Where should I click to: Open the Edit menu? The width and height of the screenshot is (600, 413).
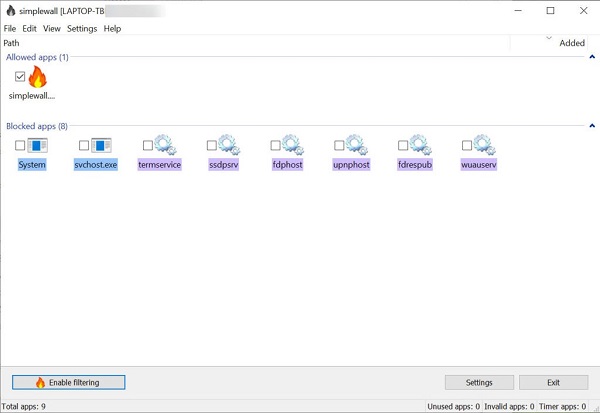29,29
